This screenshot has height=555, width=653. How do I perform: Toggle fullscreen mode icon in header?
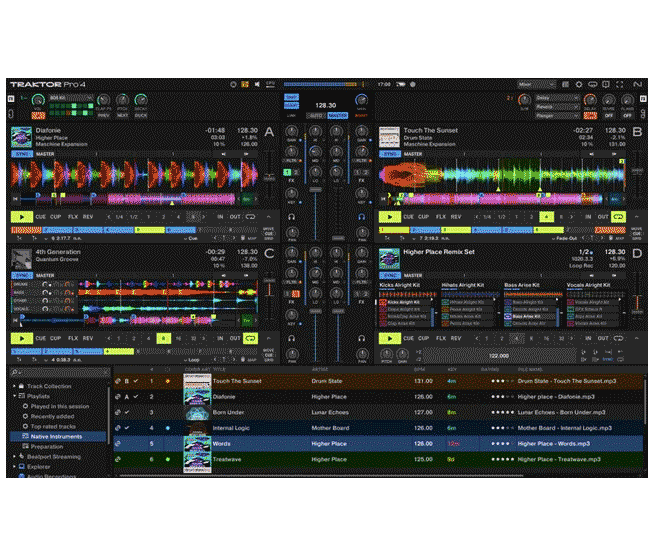(620, 85)
